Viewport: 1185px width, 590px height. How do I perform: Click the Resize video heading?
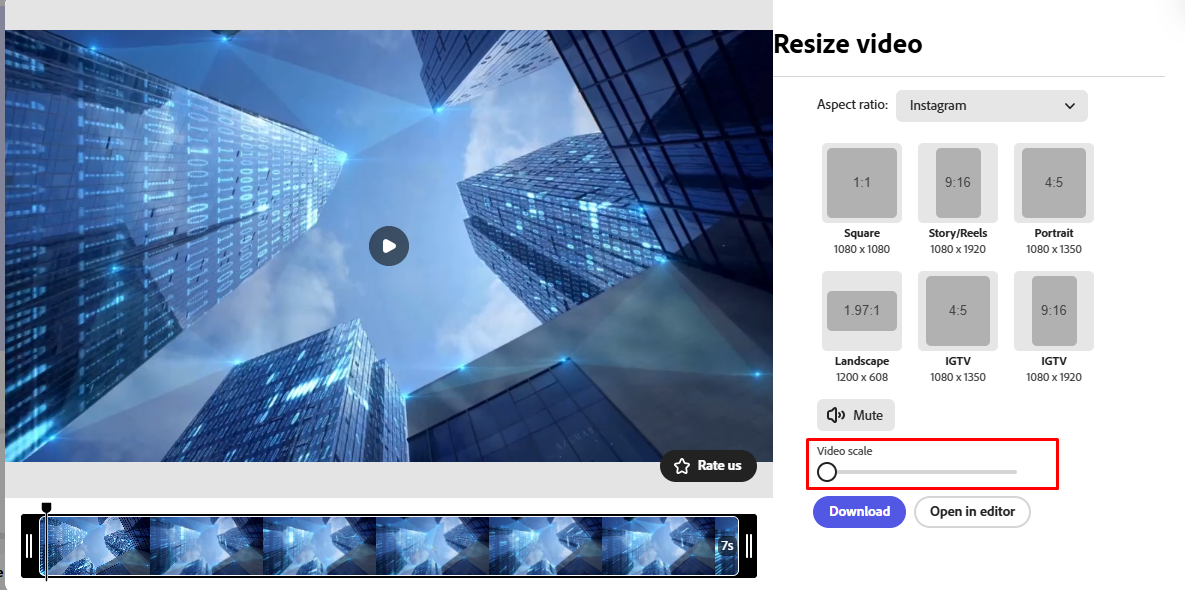[x=847, y=44]
